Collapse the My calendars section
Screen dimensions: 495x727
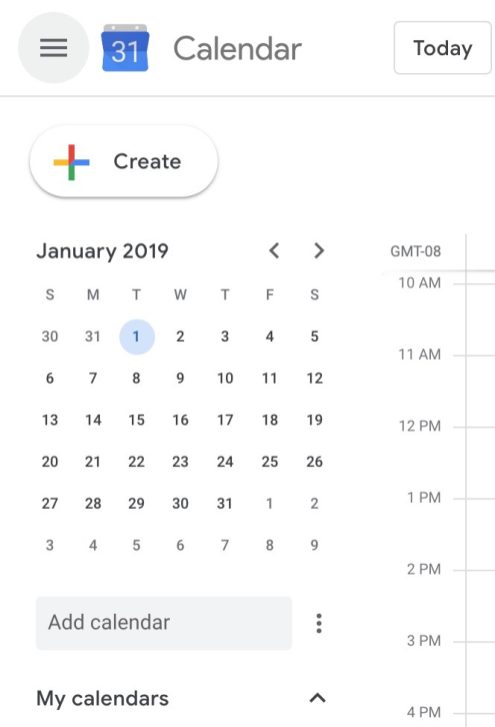[317, 698]
